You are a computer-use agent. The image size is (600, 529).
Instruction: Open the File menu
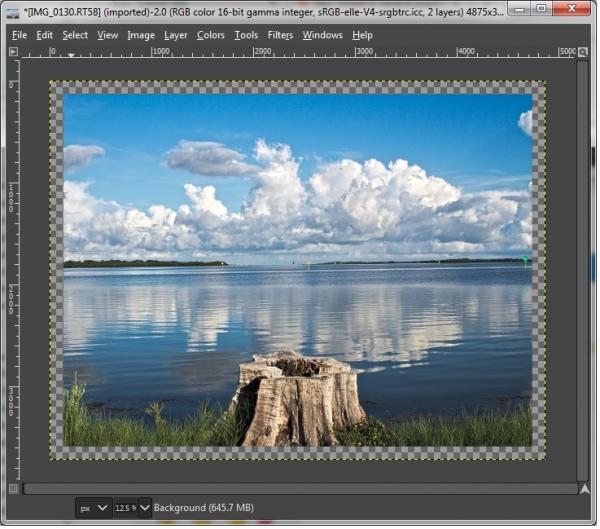pyautogui.click(x=20, y=35)
